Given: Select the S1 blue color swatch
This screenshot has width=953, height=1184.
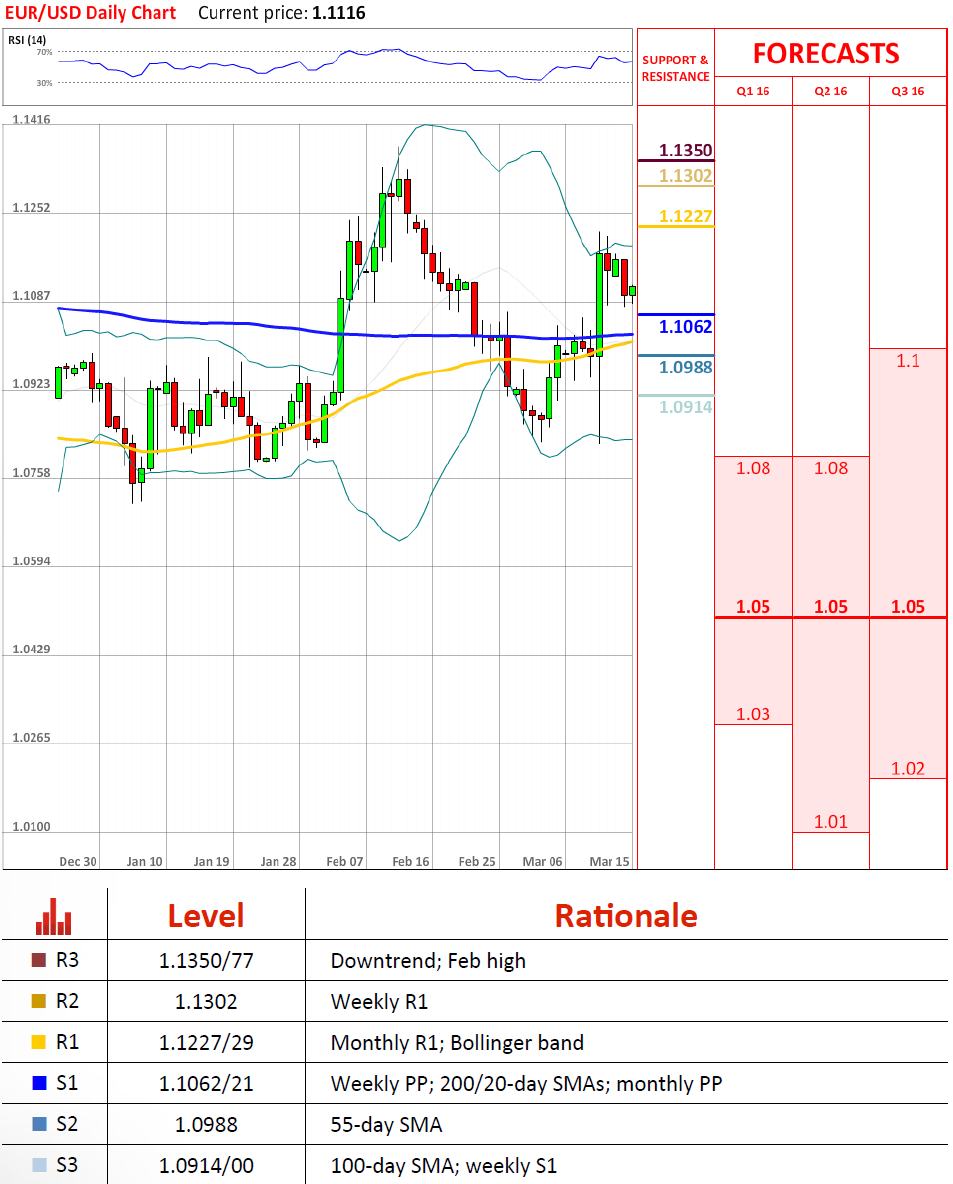Looking at the screenshot, I should click(x=39, y=1083).
